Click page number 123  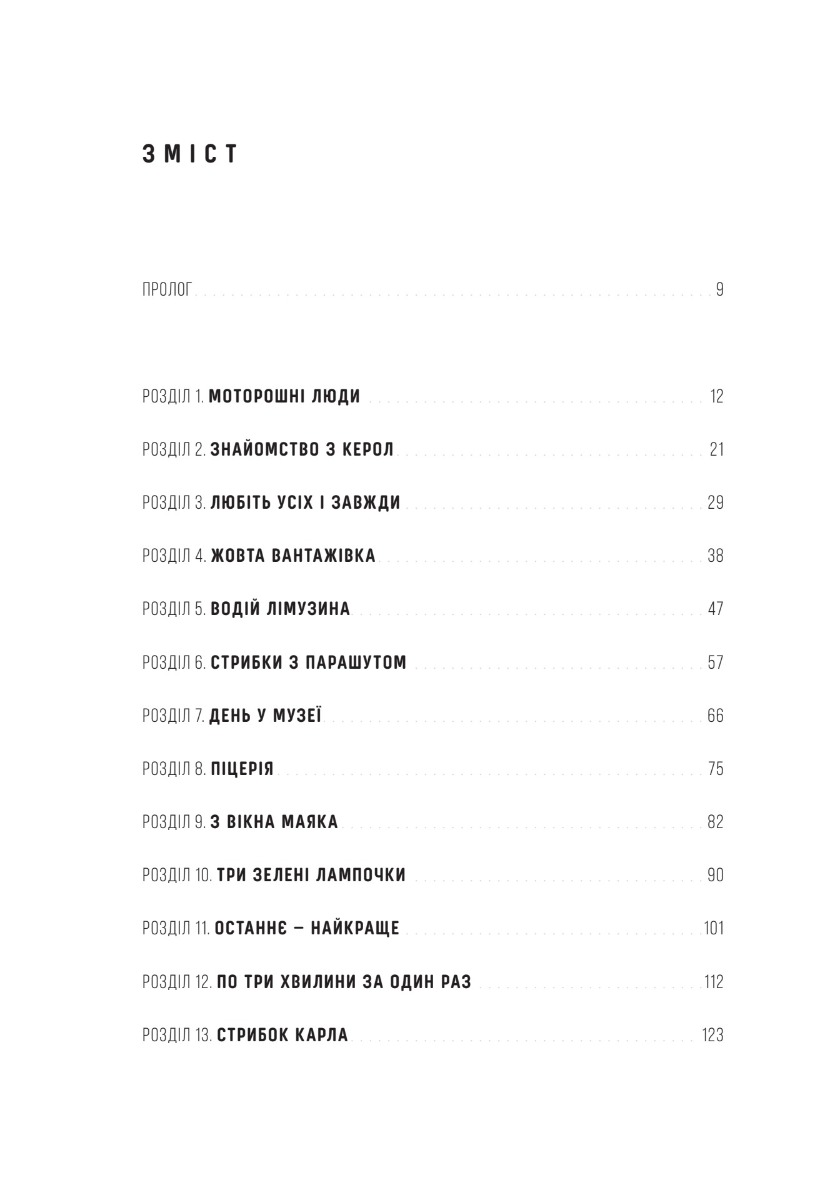[x=713, y=1035]
